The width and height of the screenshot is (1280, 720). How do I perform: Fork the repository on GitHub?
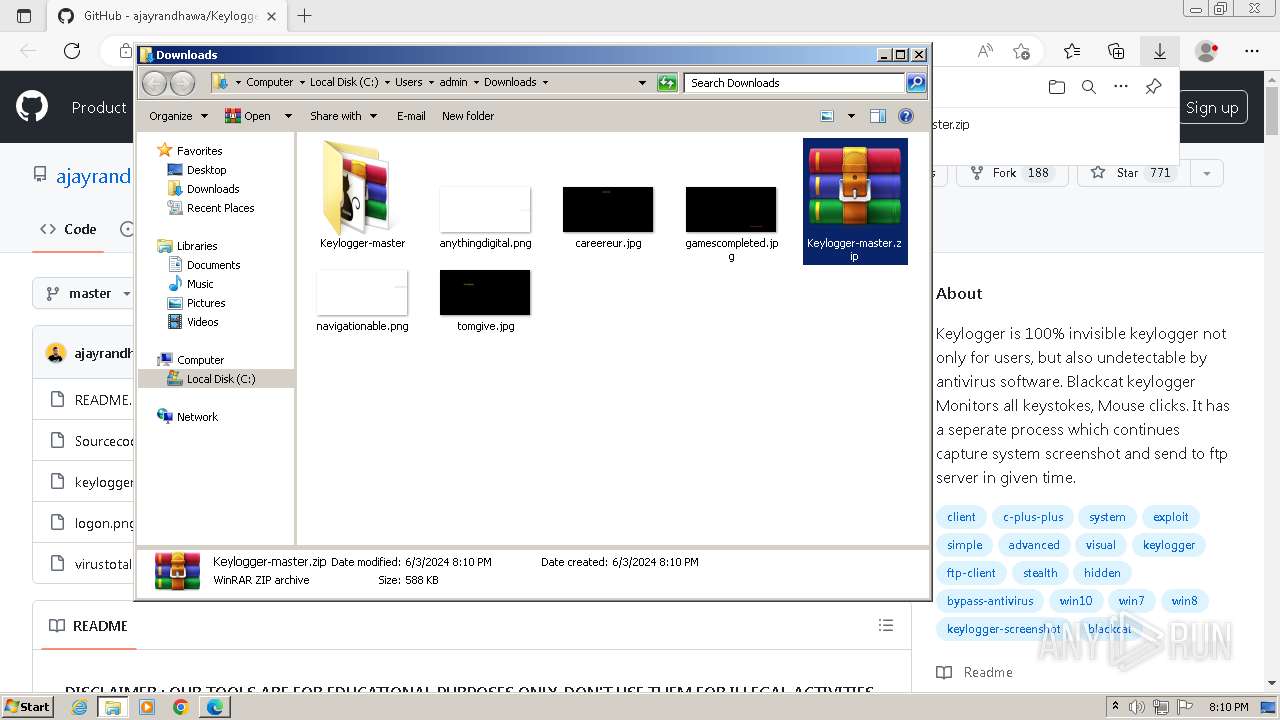click(1012, 173)
